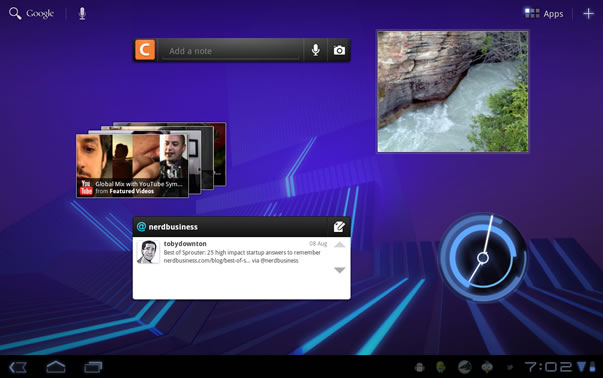603x378 pixels.
Task: Open Google search with the magnifier icon
Action: click(x=15, y=13)
